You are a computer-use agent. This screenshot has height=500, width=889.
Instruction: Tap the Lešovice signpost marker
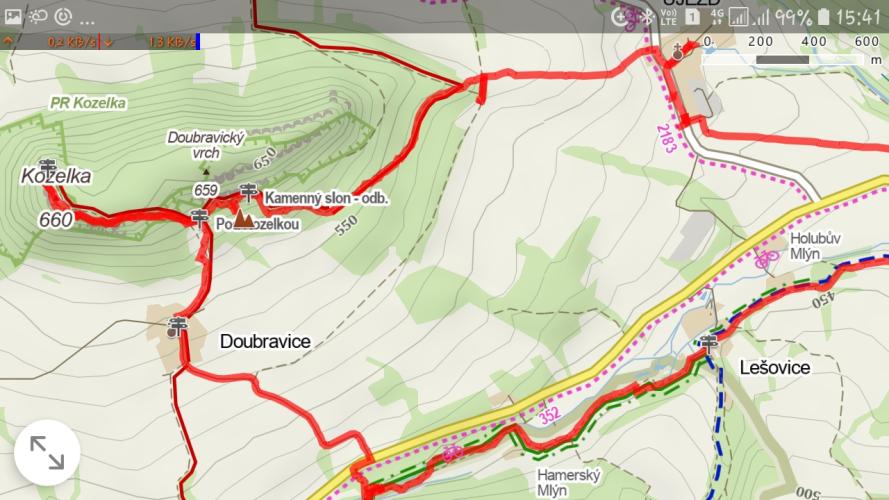[709, 342]
